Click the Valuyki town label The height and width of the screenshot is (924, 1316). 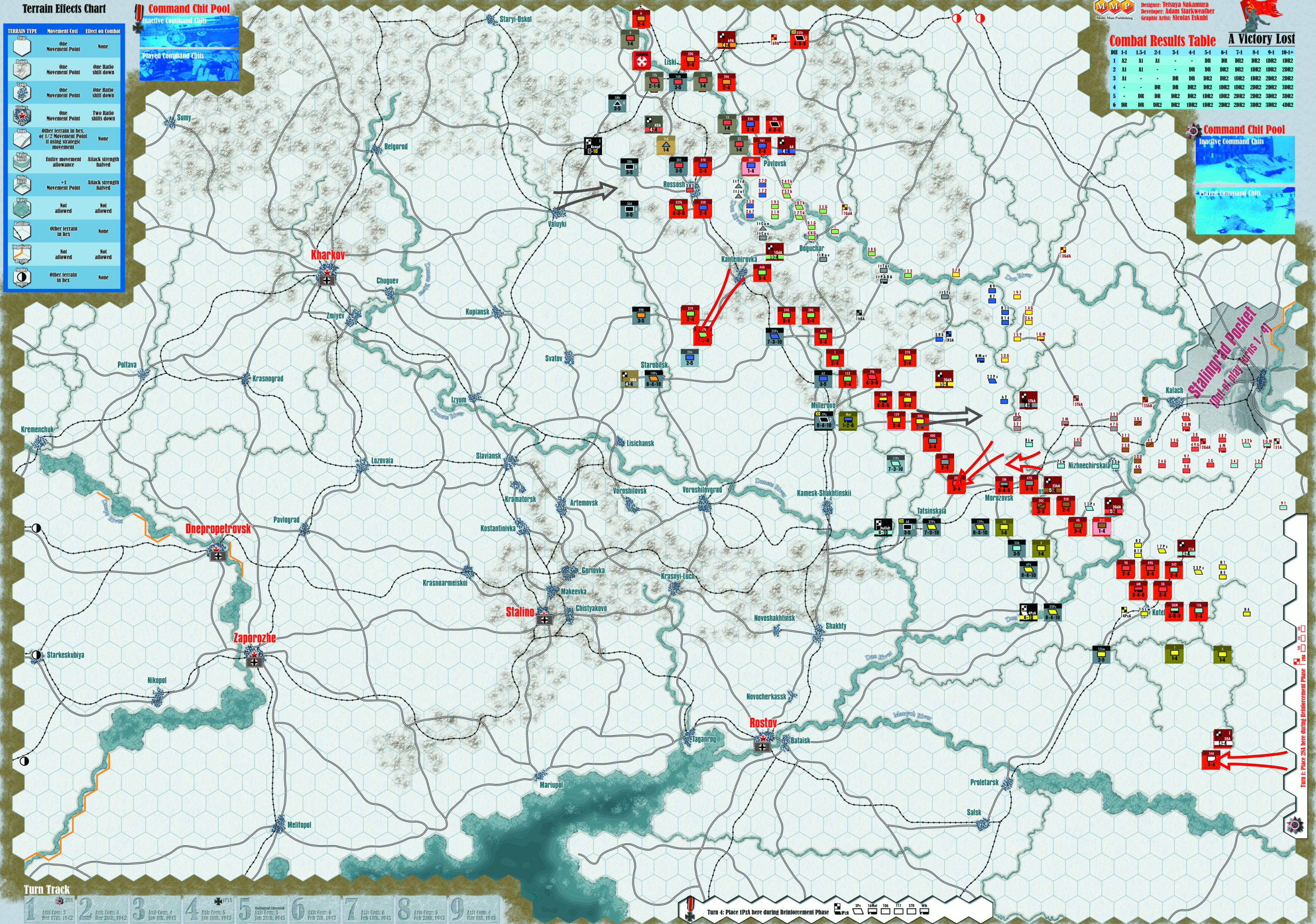557,224
